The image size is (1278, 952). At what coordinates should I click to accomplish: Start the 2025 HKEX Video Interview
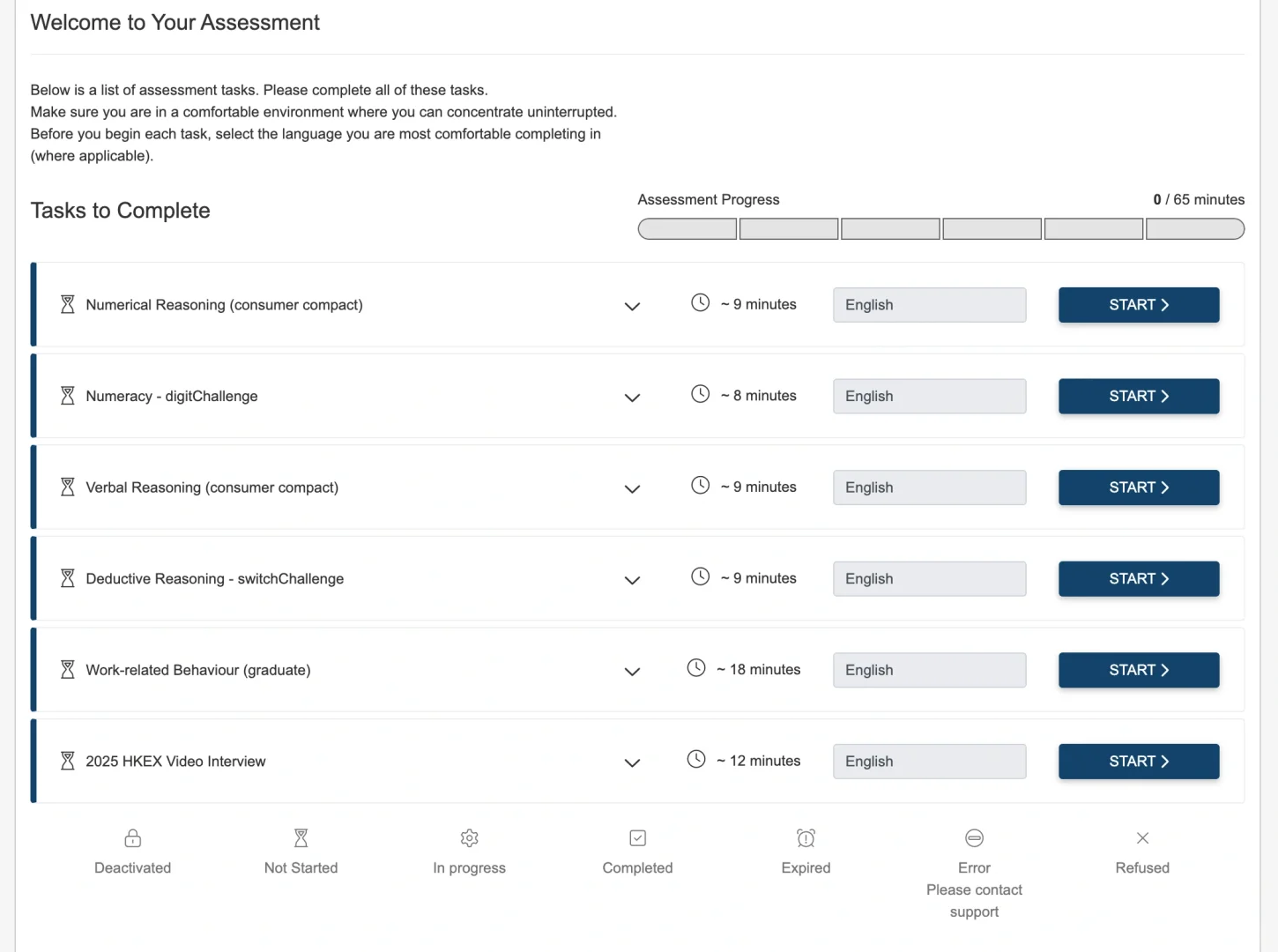click(x=1139, y=762)
